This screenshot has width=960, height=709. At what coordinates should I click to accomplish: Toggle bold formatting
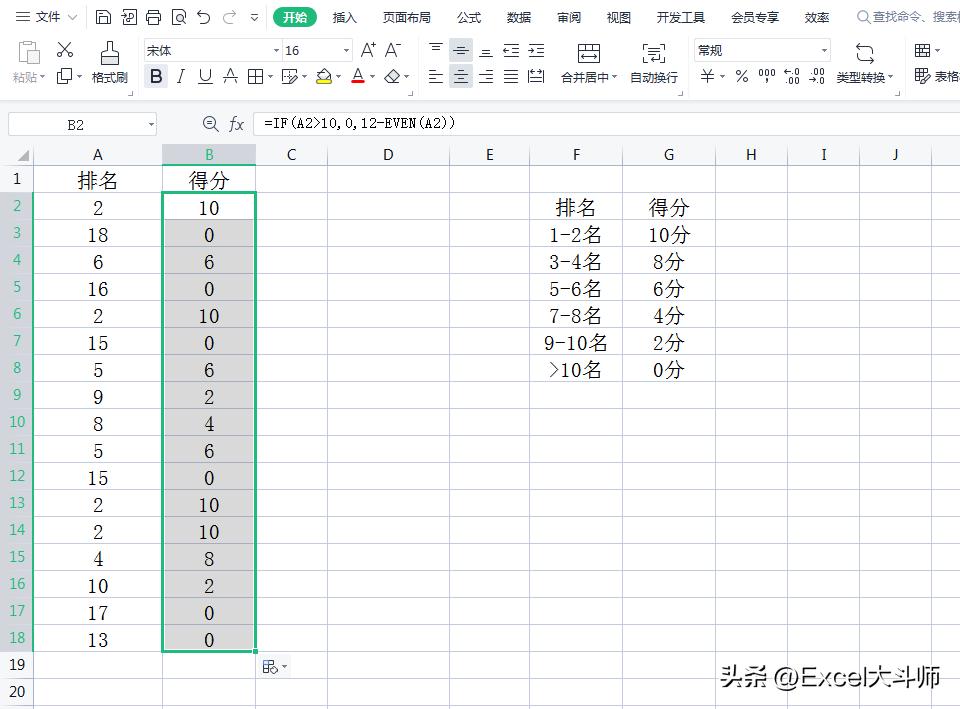click(156, 76)
